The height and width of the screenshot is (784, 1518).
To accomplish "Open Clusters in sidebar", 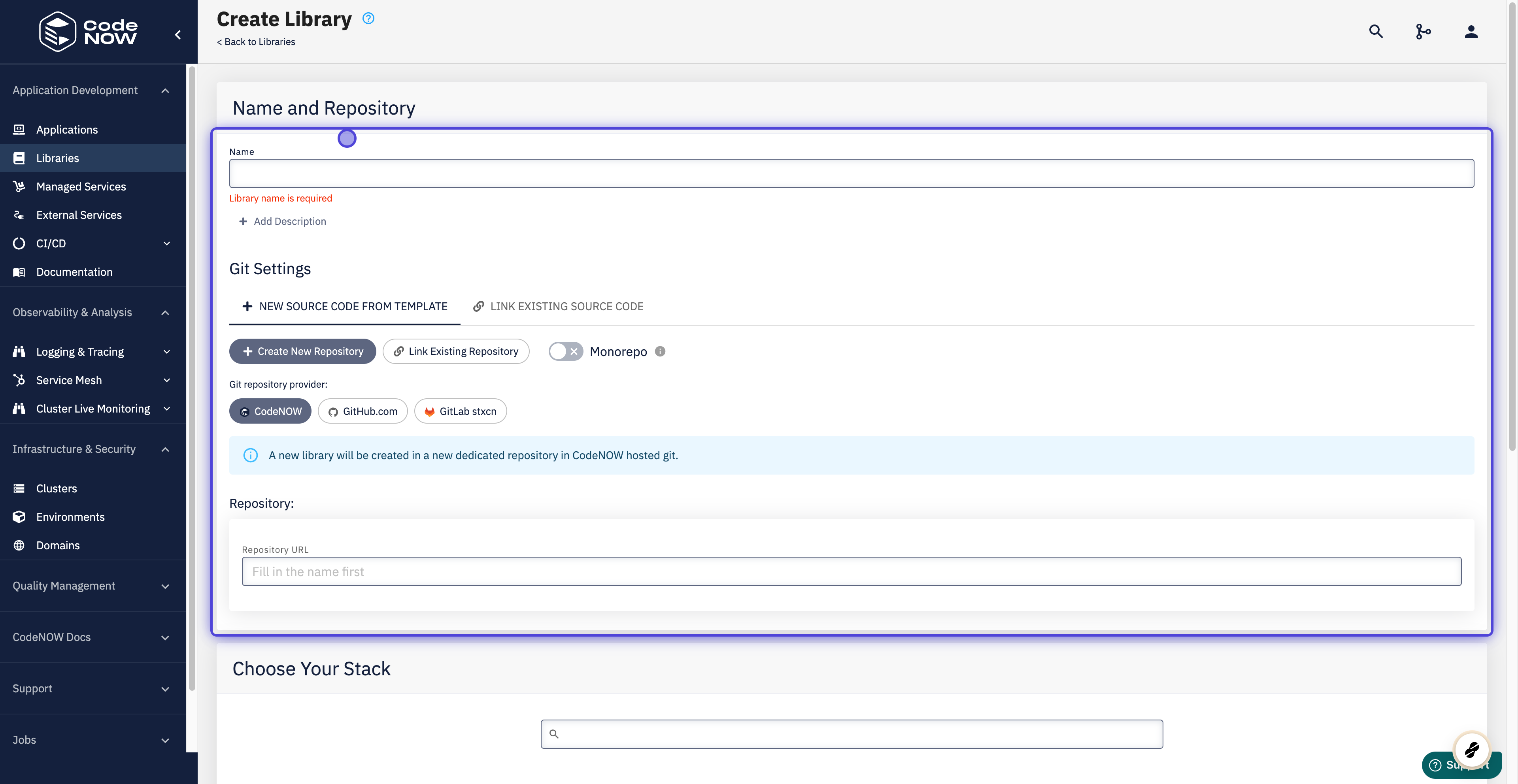I will 93,488.
